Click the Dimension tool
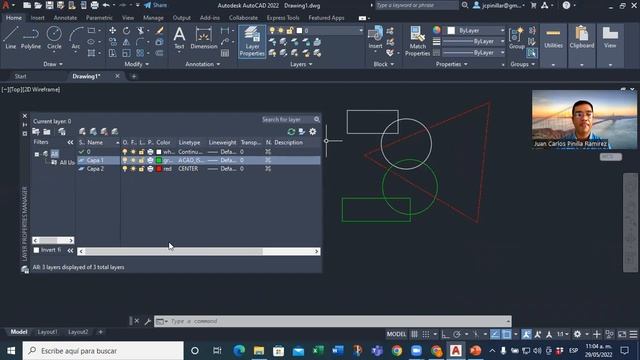This screenshot has height=360, width=640. pos(204,38)
